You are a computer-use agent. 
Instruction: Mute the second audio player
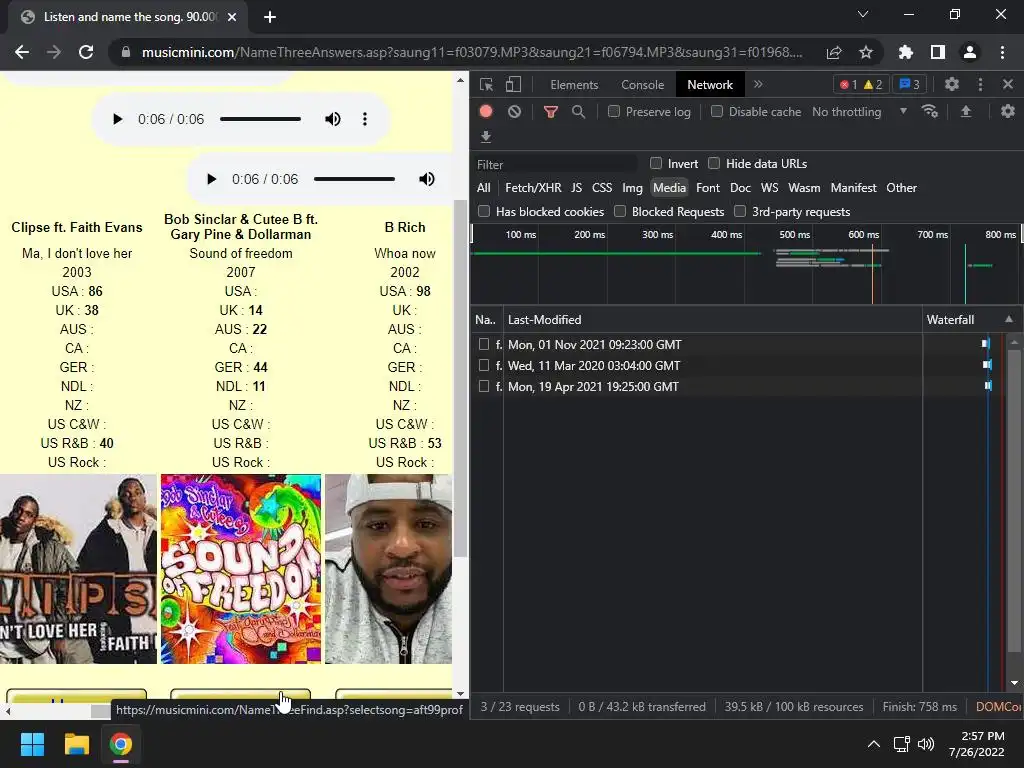tap(427, 179)
